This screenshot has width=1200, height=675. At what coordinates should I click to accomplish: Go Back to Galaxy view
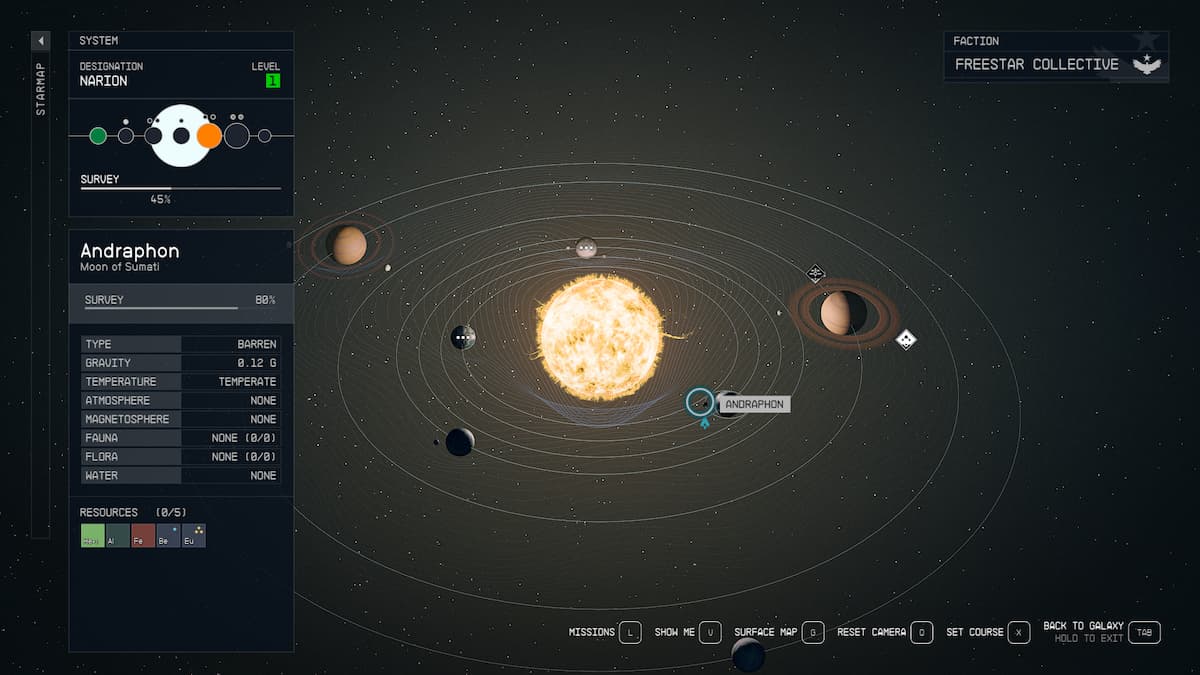[1145, 632]
